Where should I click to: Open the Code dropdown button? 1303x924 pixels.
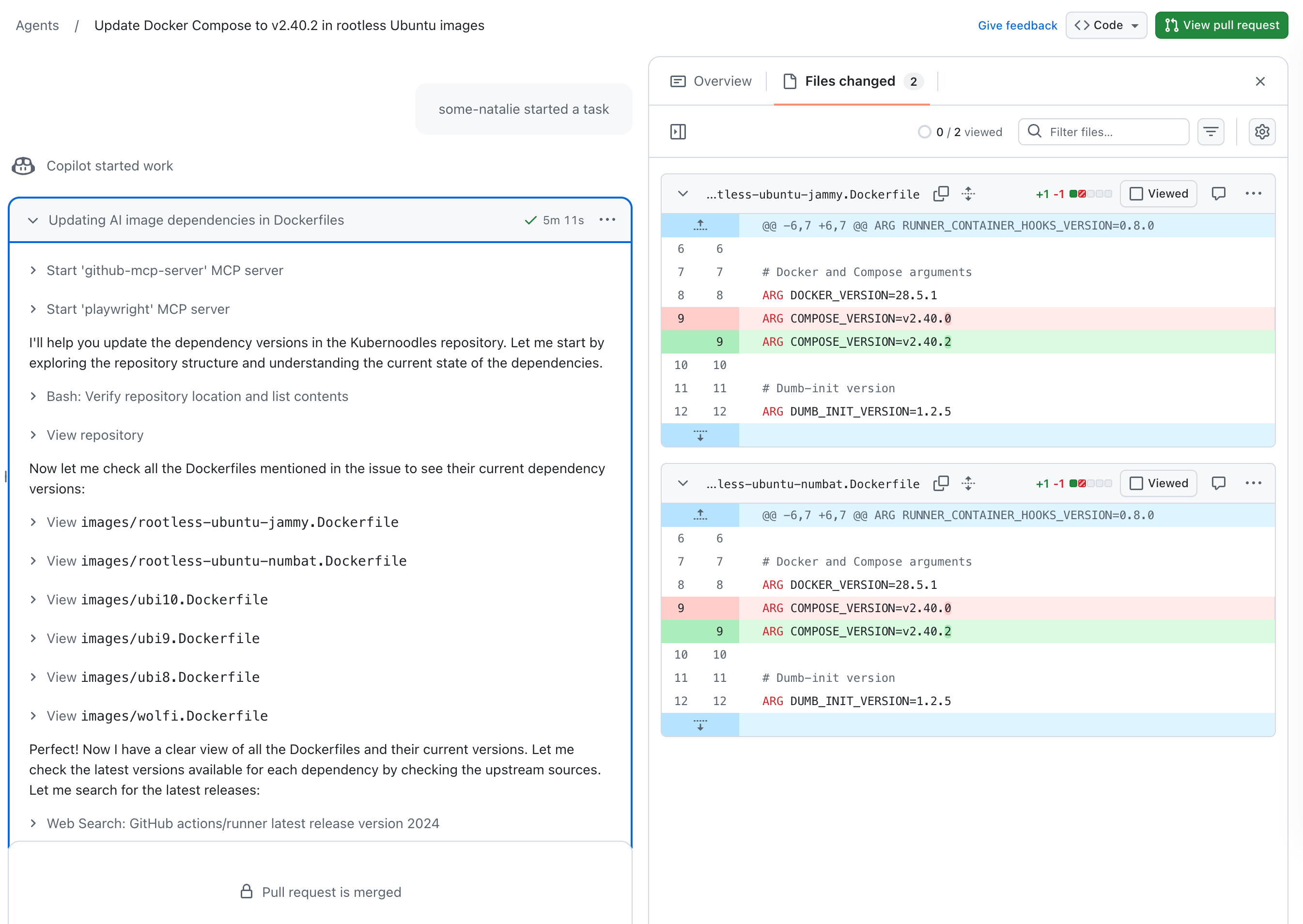[x=1105, y=26]
